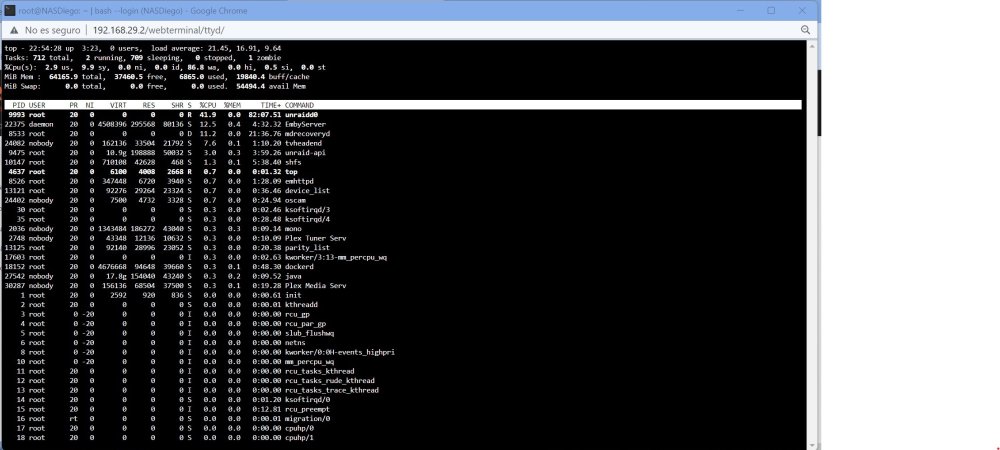Select the ksoftirqd/0 process name
Viewport: 1000px width, 450px height.
[x=307, y=400]
